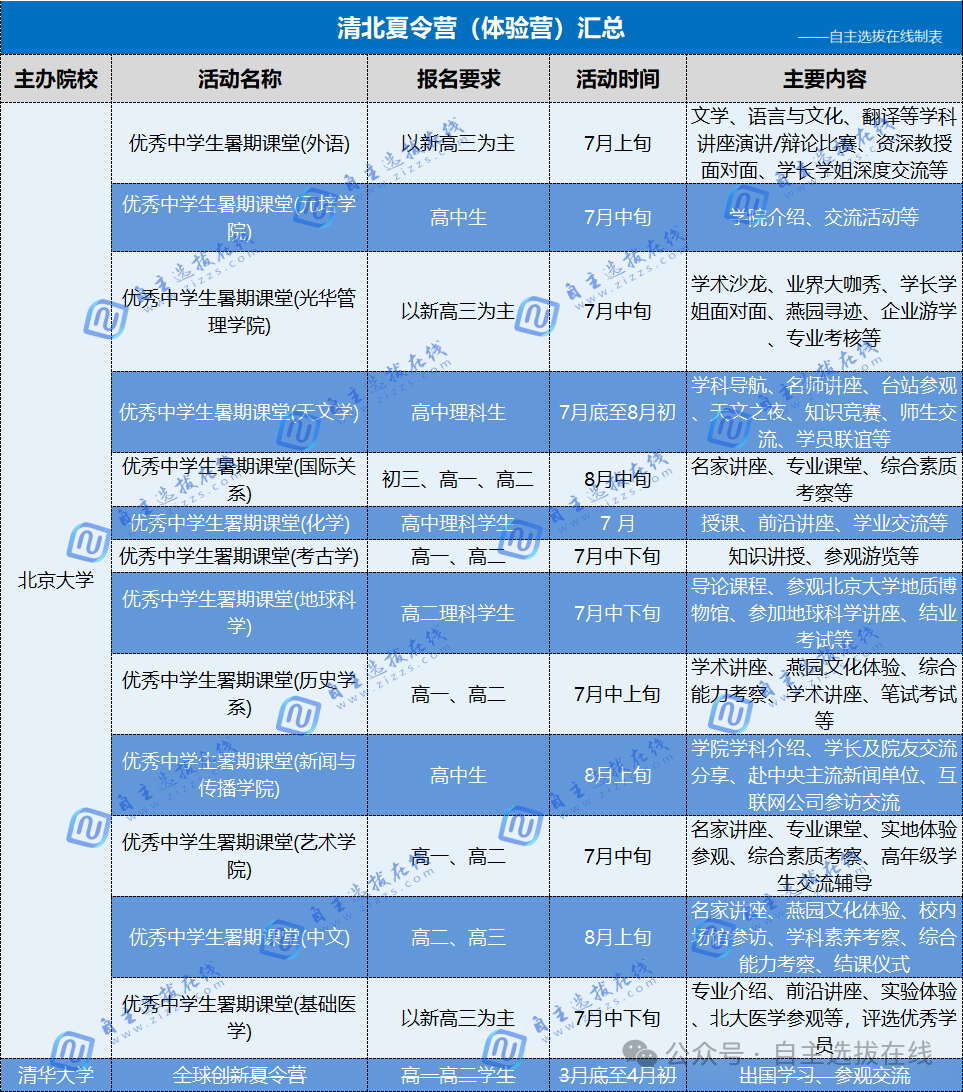Select 优秀中学生暑期课堂(基础医学) activity name

(x=240, y=1017)
